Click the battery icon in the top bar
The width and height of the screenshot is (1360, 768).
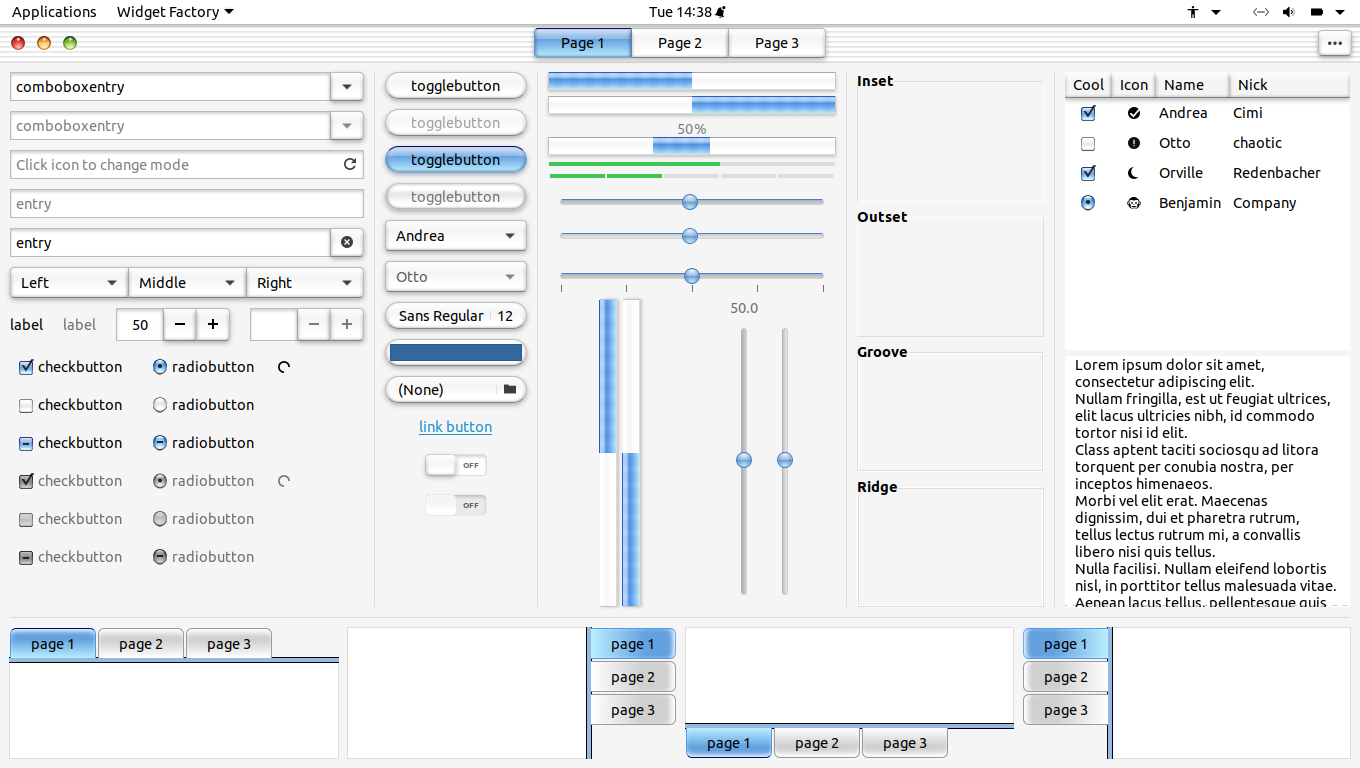[1317, 12]
